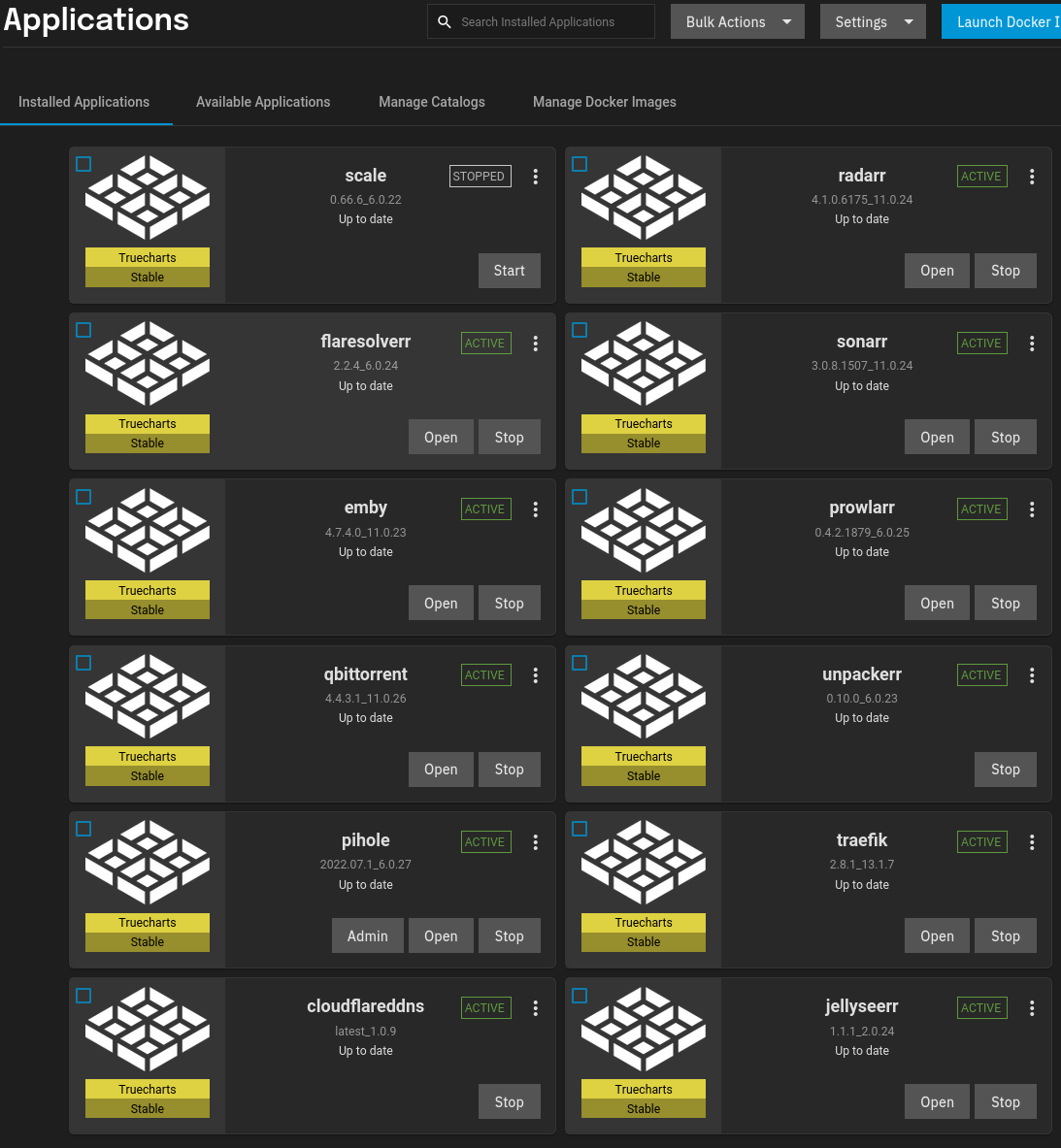Open the three-dot menu for radarr
This screenshot has width=1061, height=1148.
[1032, 177]
